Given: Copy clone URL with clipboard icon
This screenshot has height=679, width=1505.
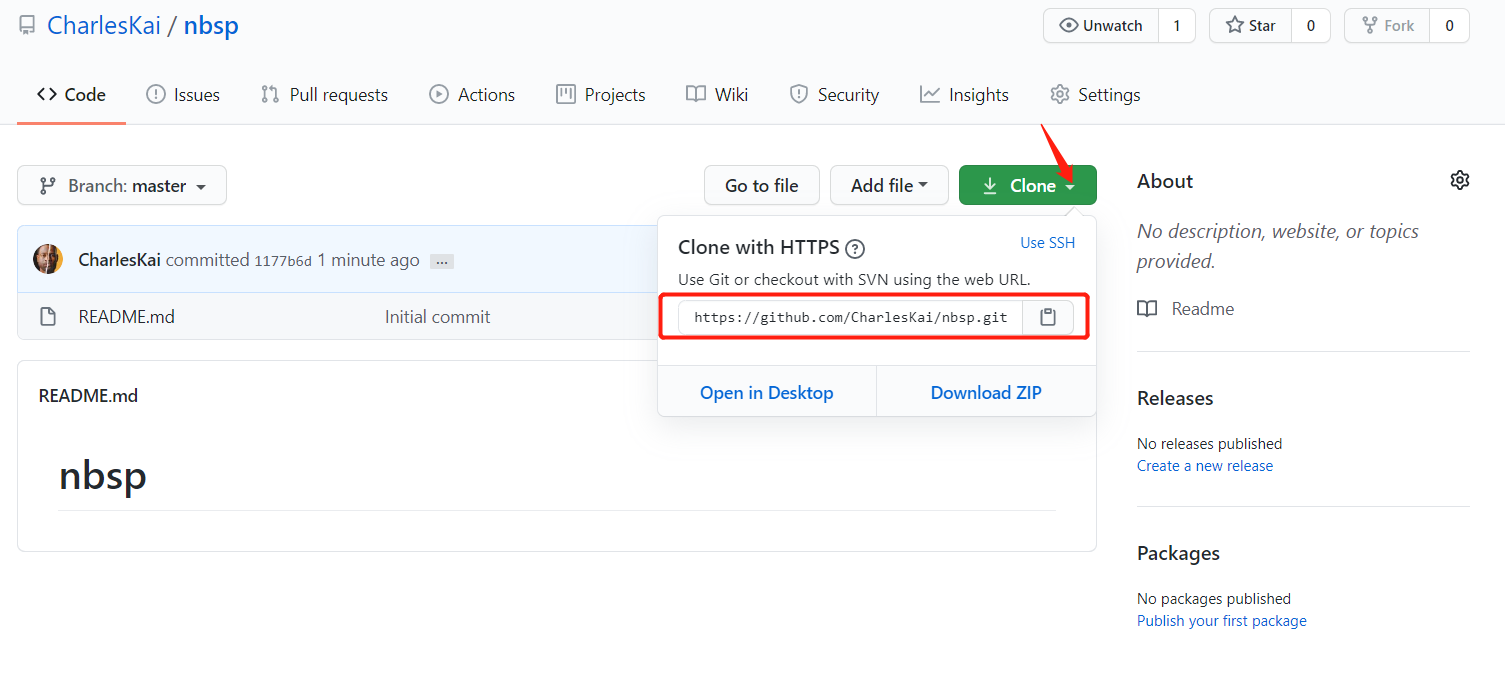Looking at the screenshot, I should tap(1048, 317).
